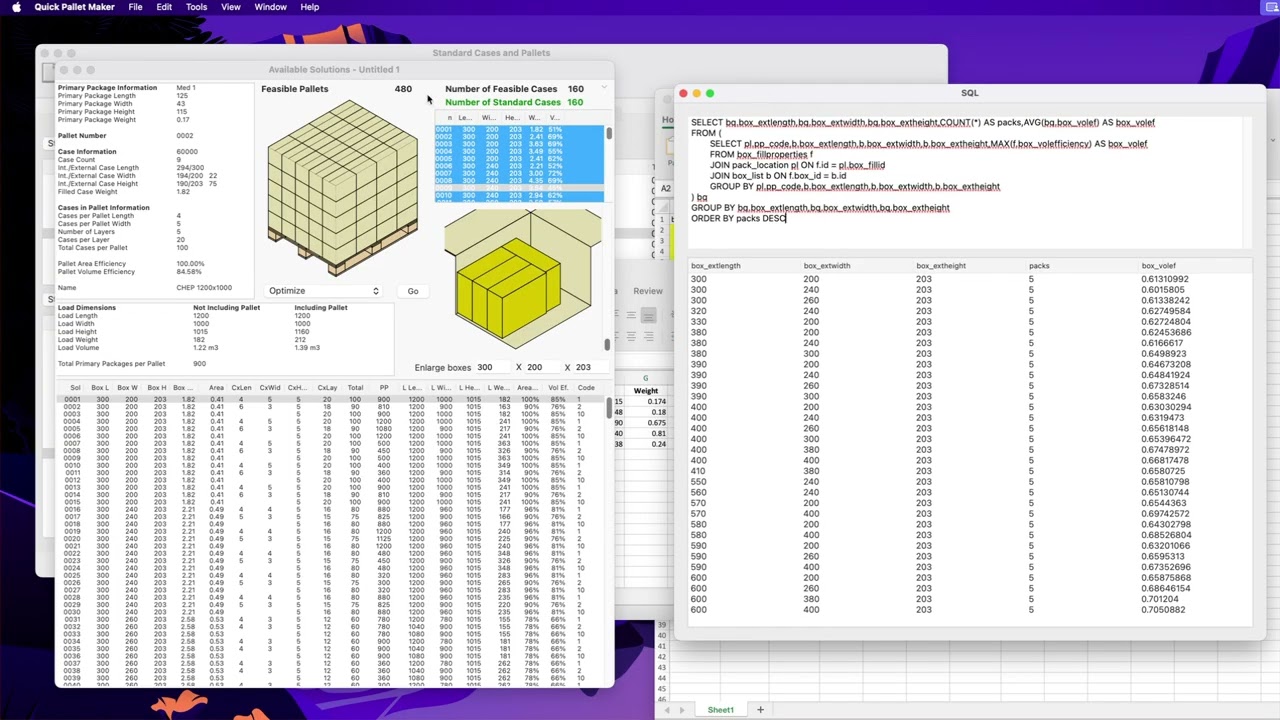The image size is (1280, 720).
Task: Click the 3D pallet load preview
Action: pyautogui.click(x=342, y=188)
